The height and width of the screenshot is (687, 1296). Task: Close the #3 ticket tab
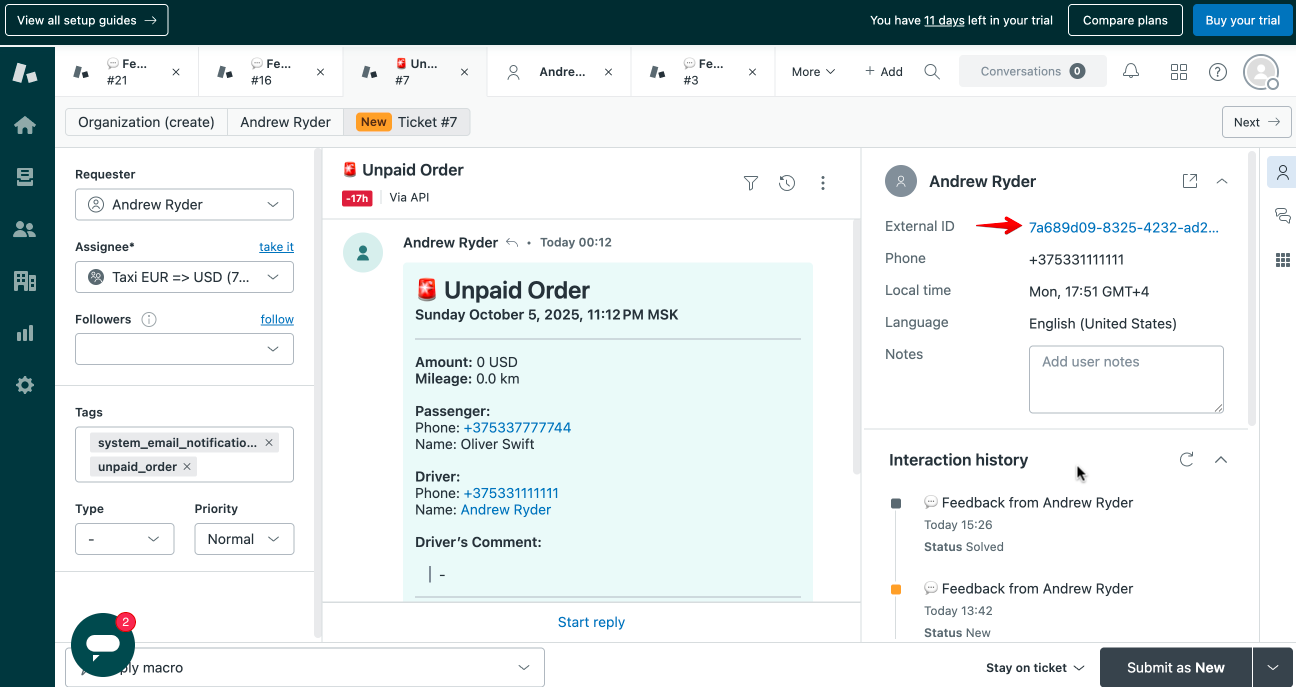tap(752, 72)
